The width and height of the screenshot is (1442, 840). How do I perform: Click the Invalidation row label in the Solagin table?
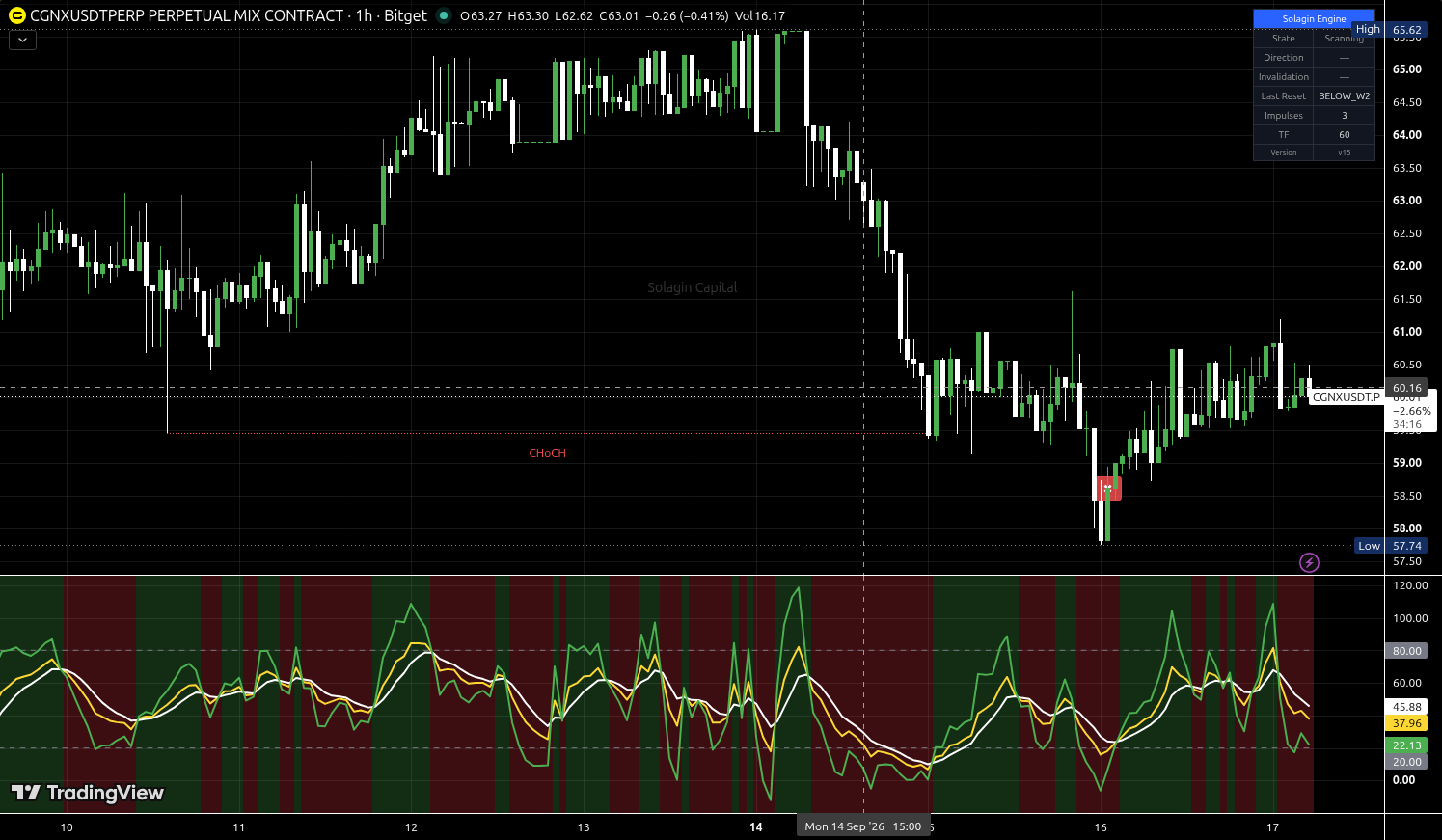(1284, 77)
